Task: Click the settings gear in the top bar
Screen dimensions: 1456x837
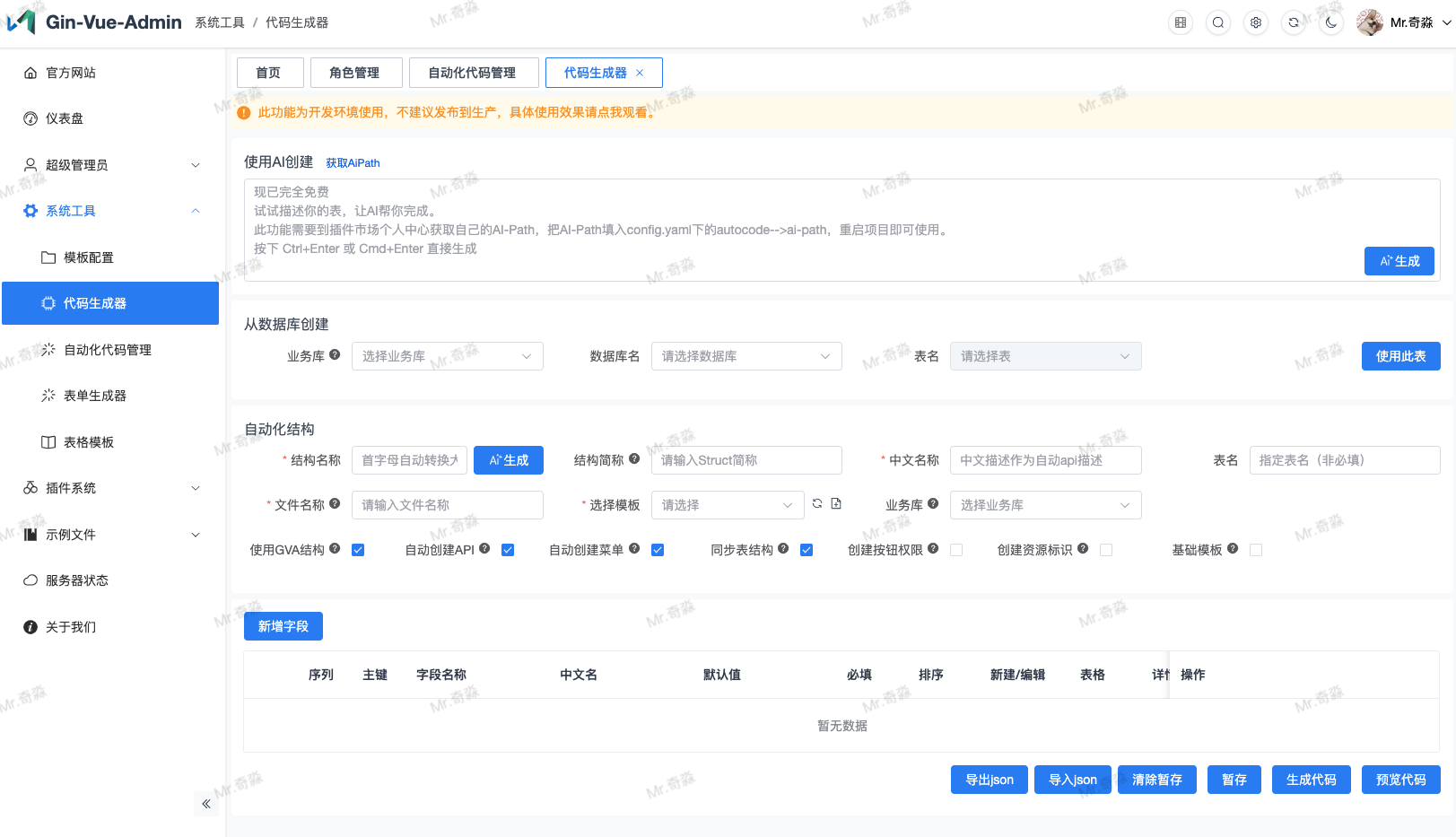Action: pos(1255,22)
